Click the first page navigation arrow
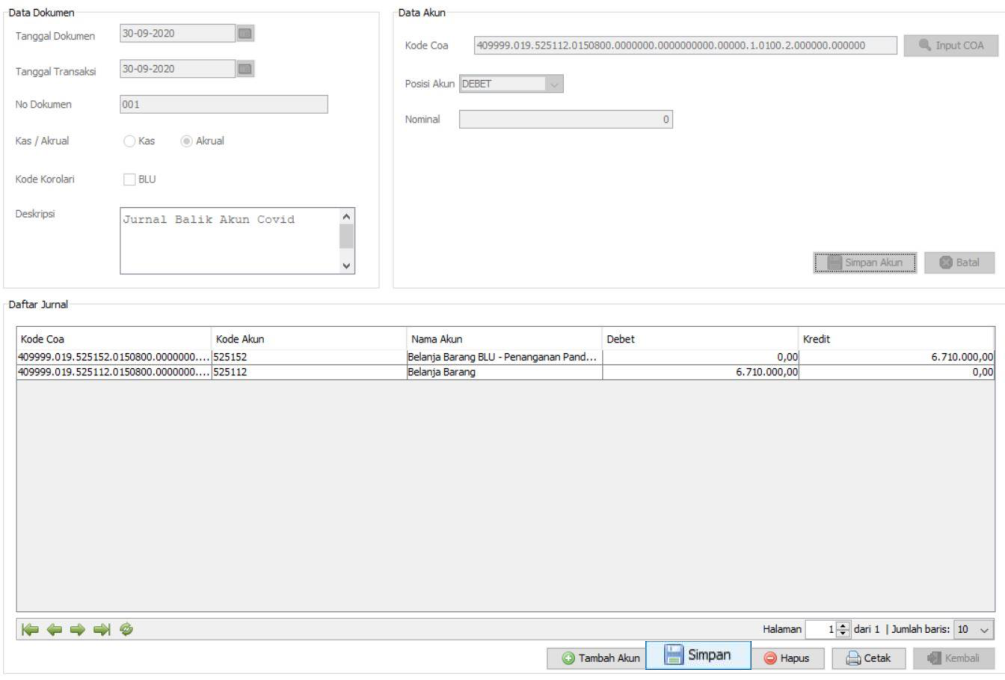The image size is (1005, 680). pyautogui.click(x=30, y=629)
